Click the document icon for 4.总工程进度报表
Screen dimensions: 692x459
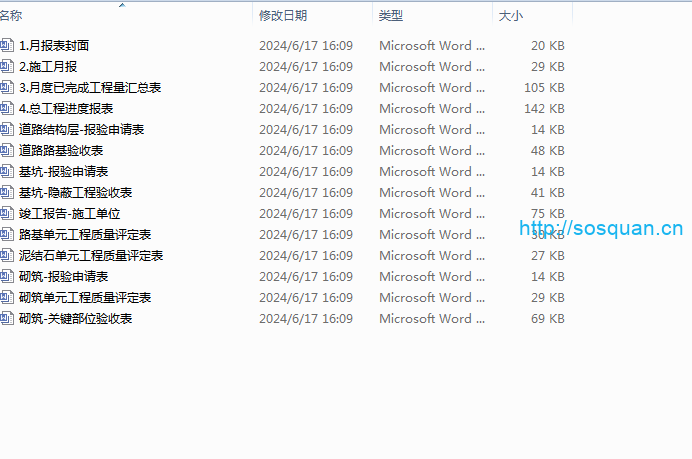(x=8, y=108)
